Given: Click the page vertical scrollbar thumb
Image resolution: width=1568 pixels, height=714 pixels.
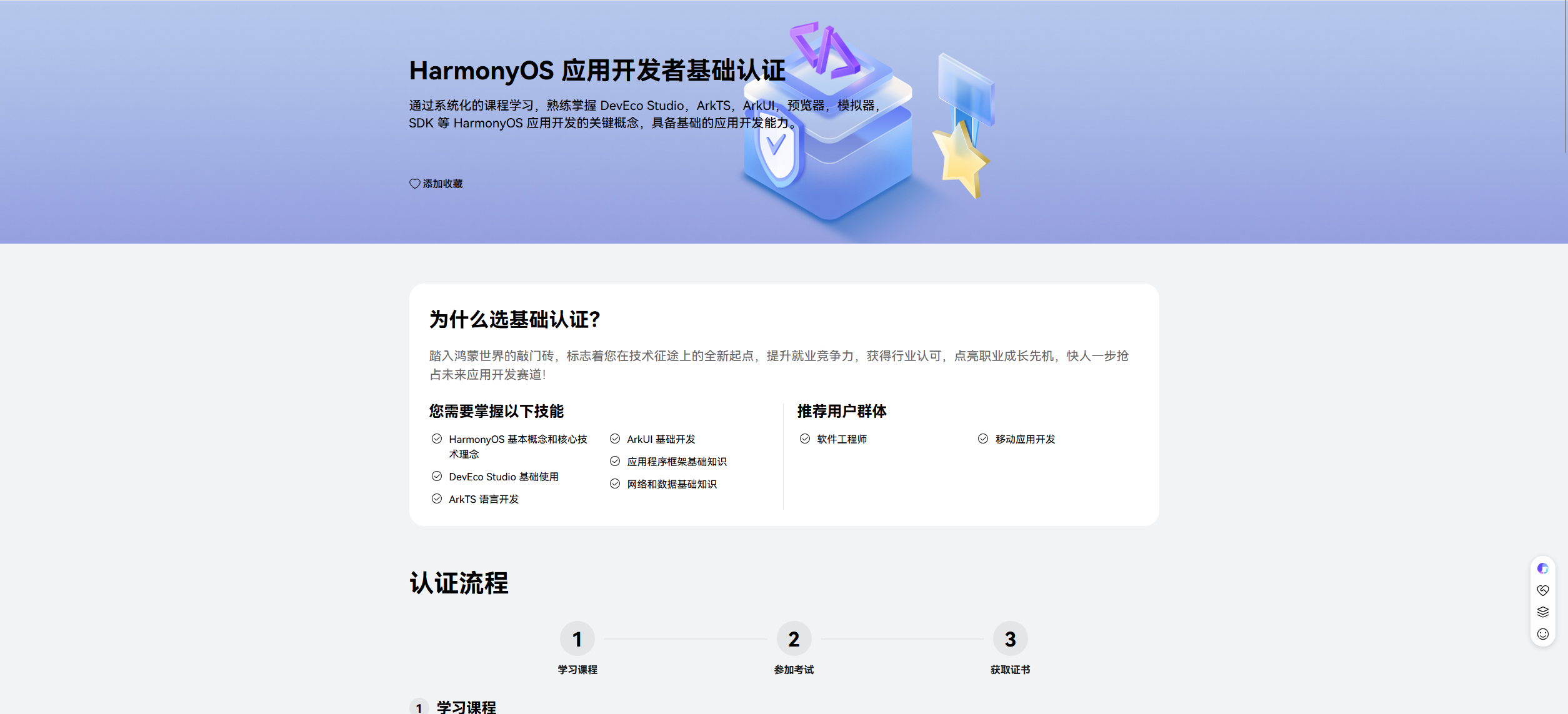Looking at the screenshot, I should pyautogui.click(x=1565, y=75).
